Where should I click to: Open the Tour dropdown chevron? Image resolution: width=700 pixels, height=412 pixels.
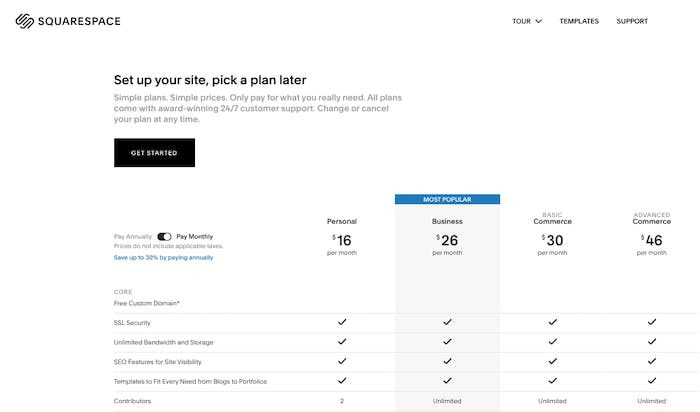coord(539,21)
